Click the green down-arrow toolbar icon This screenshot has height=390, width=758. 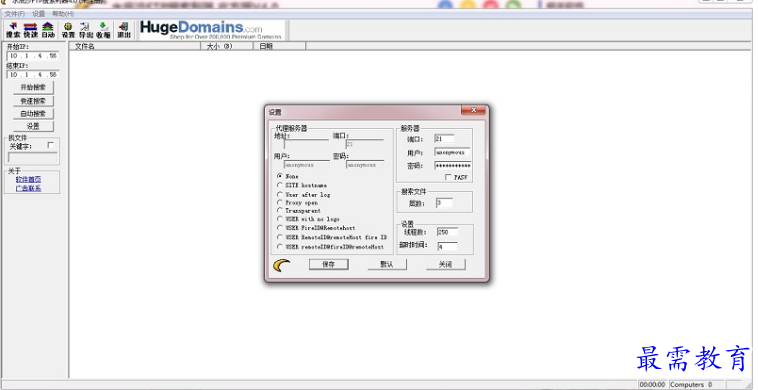point(103,30)
